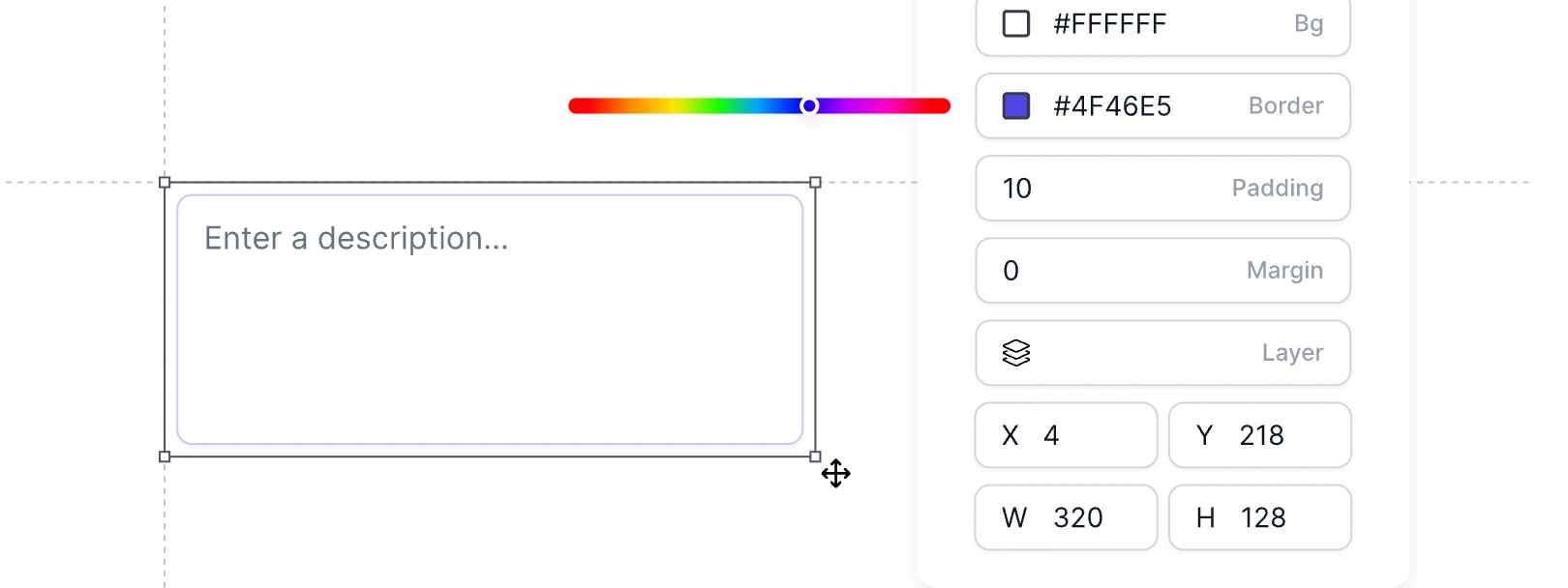This screenshot has height=588, width=1568.
Task: Open the indigo border color swatch
Action: (1016, 105)
